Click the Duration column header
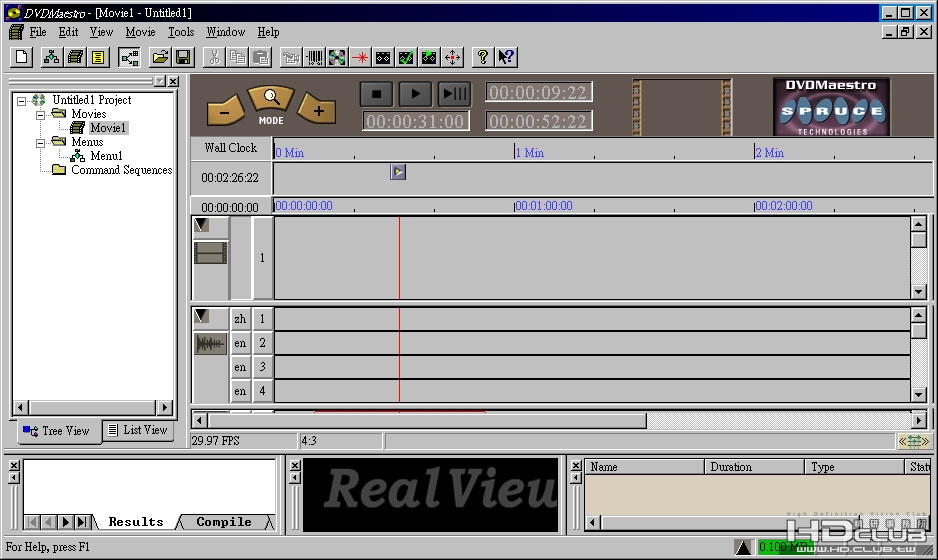Image resolution: width=938 pixels, height=560 pixels. (x=754, y=467)
